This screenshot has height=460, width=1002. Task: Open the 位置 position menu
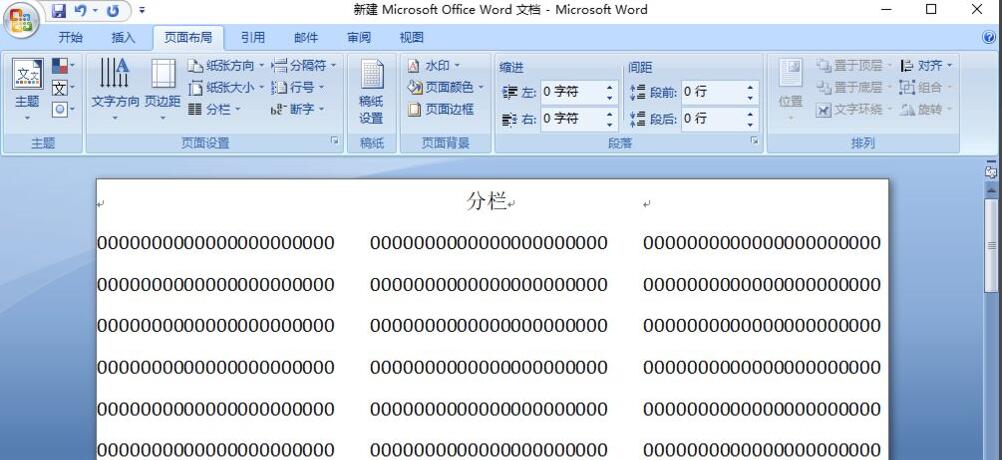pyautogui.click(x=790, y=89)
